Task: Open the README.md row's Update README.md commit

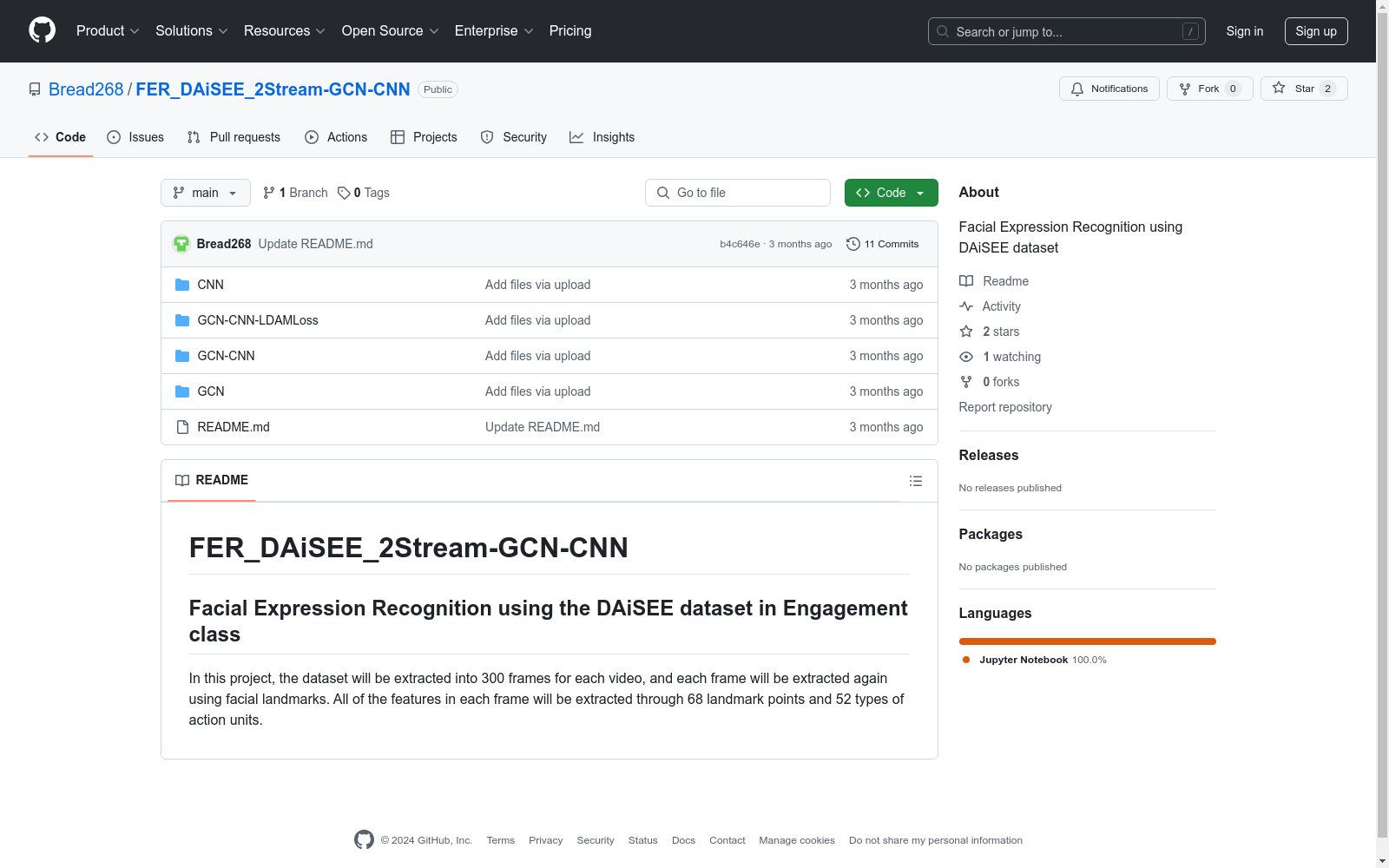Action: [543, 427]
